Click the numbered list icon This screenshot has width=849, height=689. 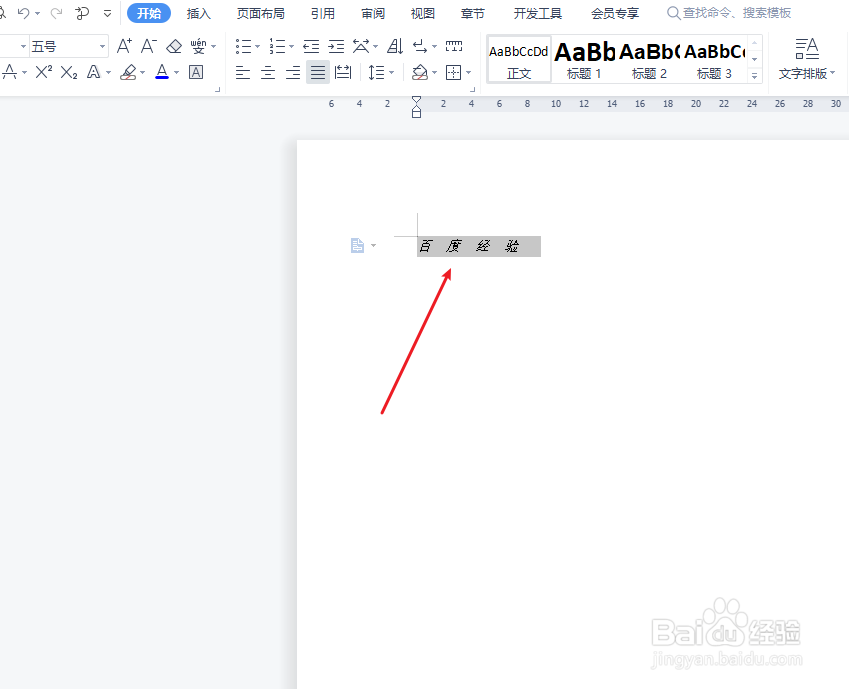277,47
